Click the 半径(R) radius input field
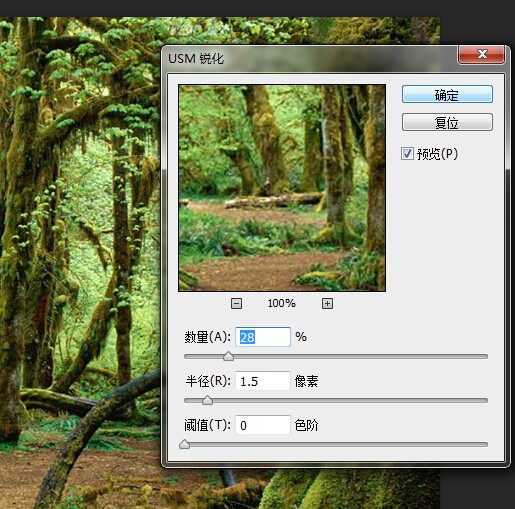 pos(263,381)
